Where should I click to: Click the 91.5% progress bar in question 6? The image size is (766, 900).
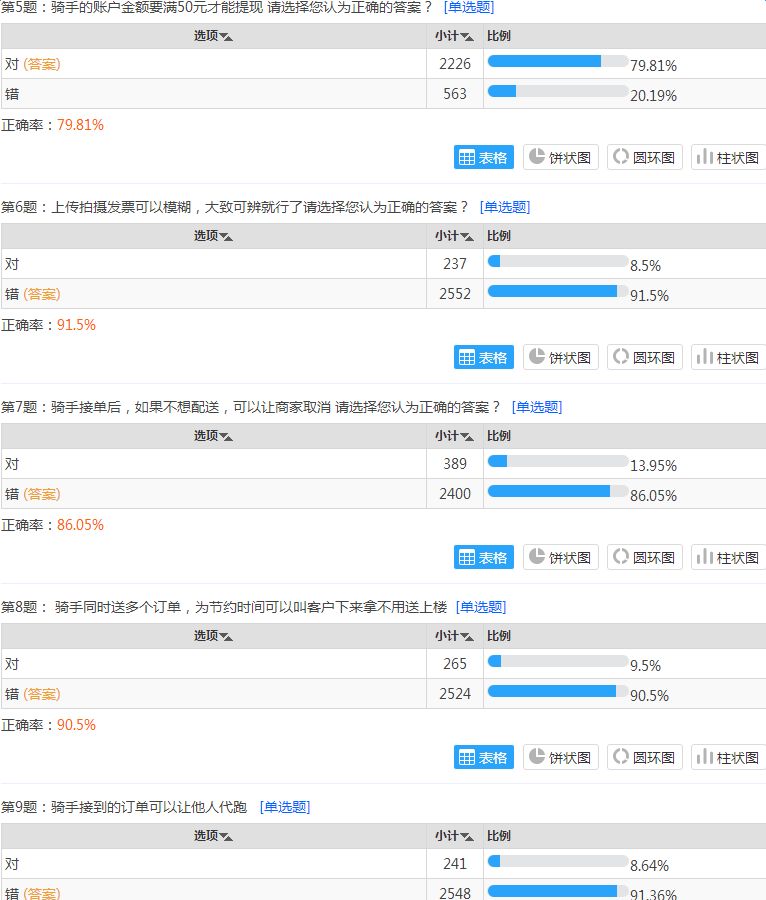[558, 291]
